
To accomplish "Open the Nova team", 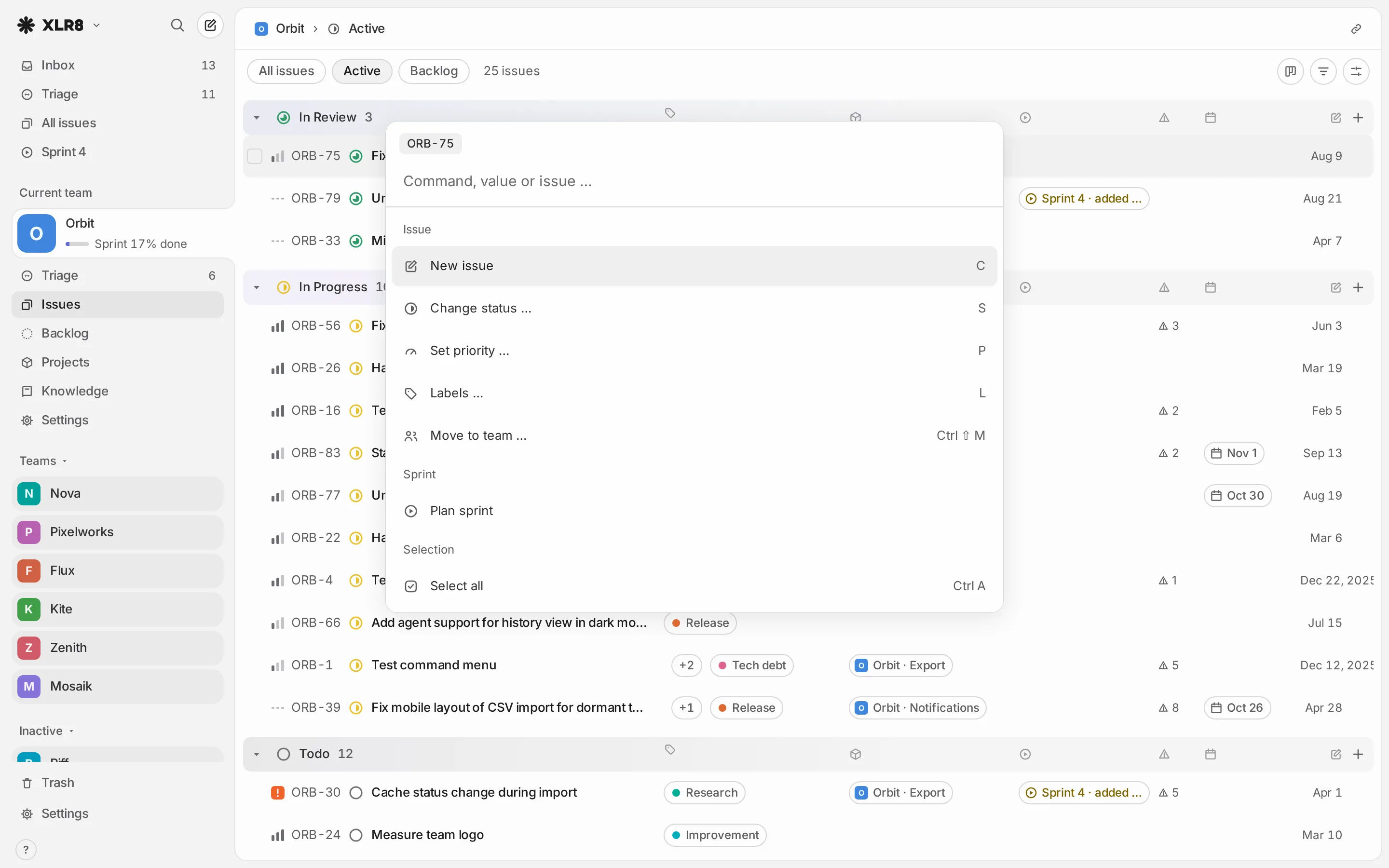I will pos(118,494).
